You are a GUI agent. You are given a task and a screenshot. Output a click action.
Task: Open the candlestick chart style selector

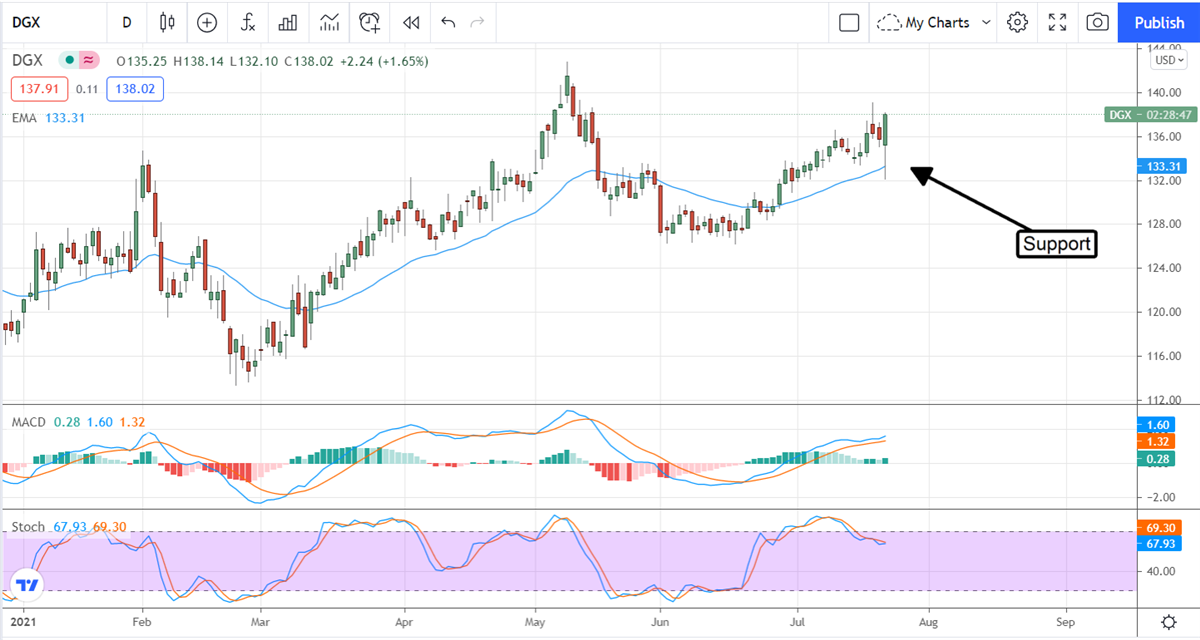click(x=167, y=22)
